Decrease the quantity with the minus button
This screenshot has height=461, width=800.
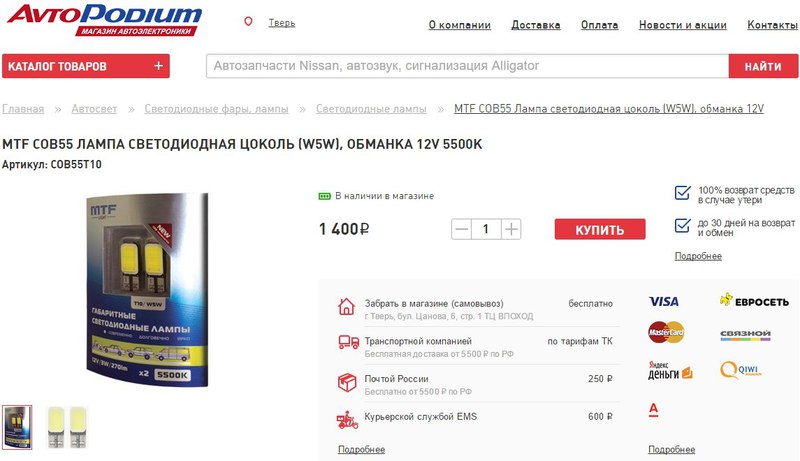(x=461, y=229)
